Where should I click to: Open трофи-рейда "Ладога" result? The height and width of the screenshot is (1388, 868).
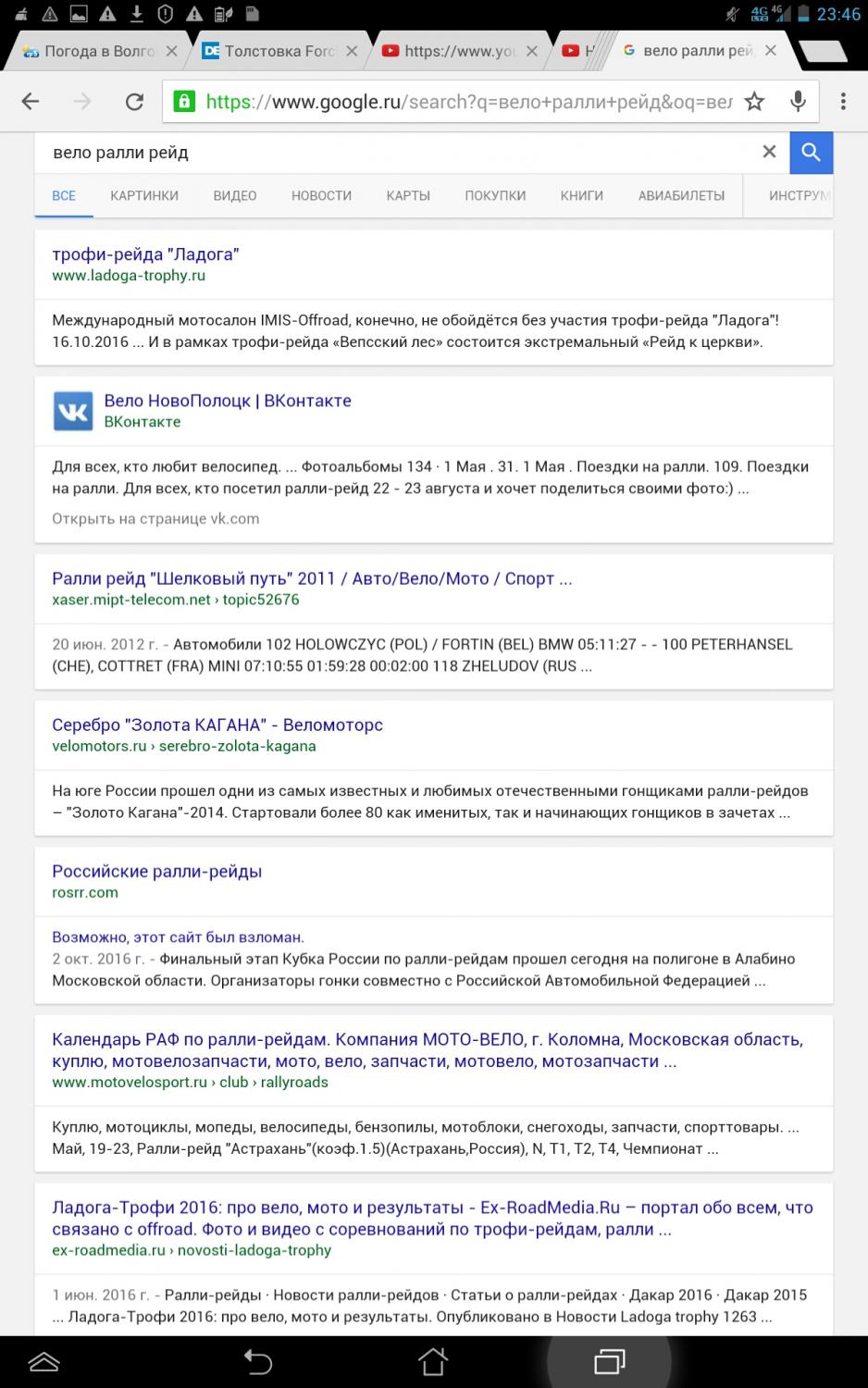[x=145, y=254]
